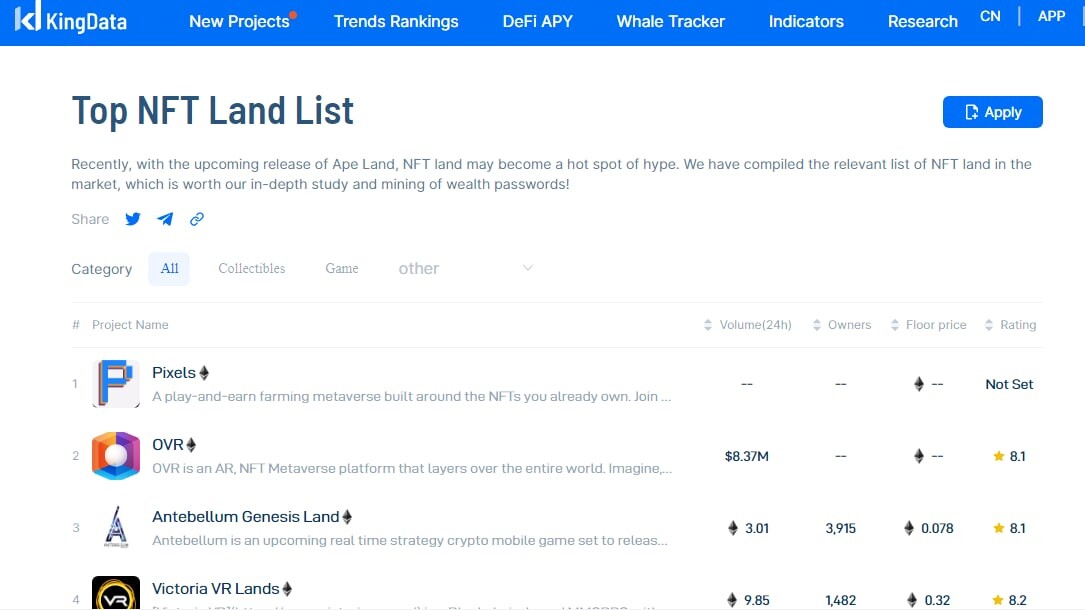Click the 1,482 owners value
Image resolution: width=1085 pixels, height=610 pixels.
(841, 600)
